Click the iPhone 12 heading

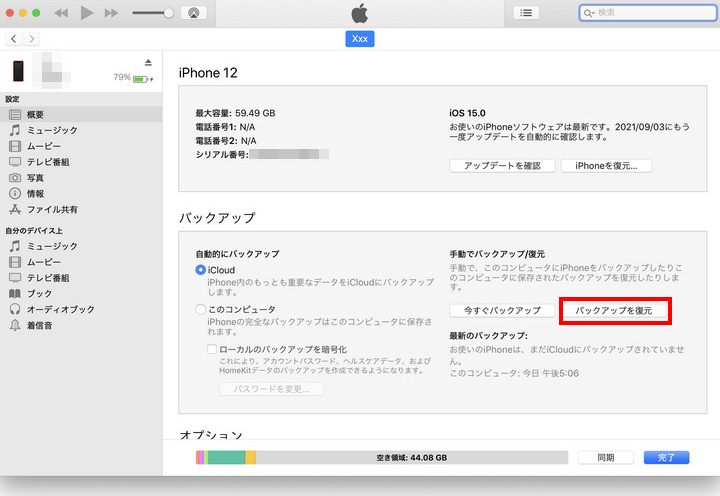pos(208,73)
